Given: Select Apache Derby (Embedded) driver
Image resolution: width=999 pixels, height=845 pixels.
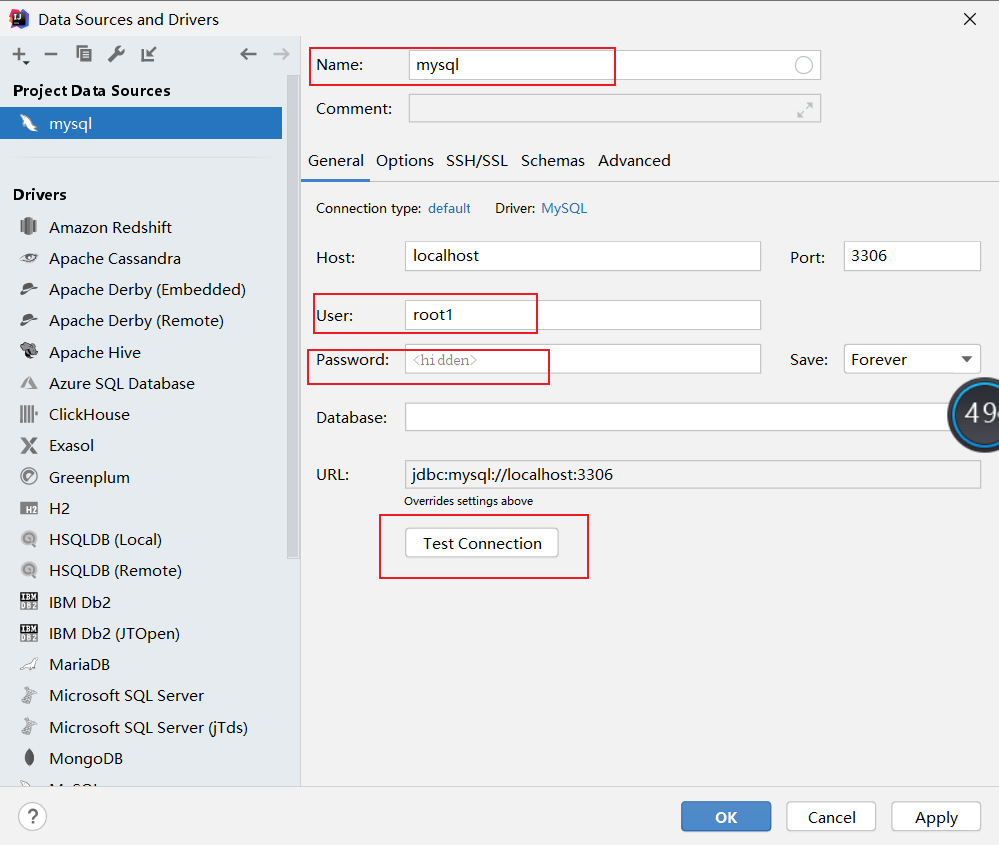Looking at the screenshot, I should point(147,289).
